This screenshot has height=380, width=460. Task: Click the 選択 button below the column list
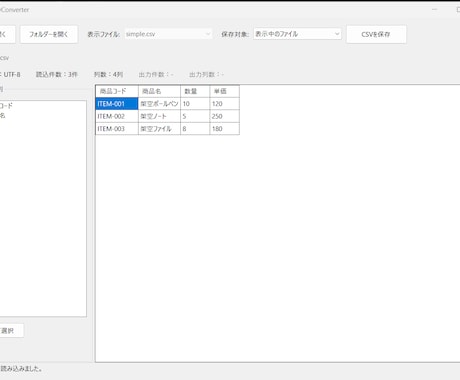11,331
